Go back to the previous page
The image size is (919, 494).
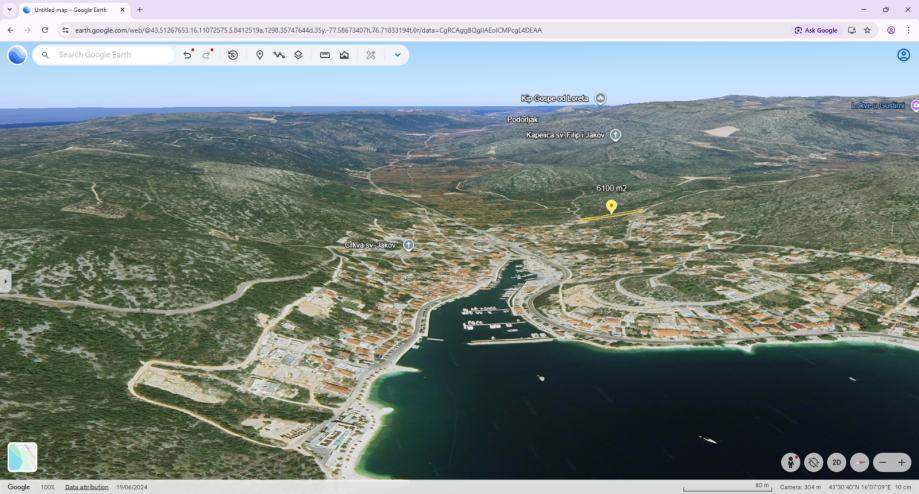pyautogui.click(x=11, y=30)
